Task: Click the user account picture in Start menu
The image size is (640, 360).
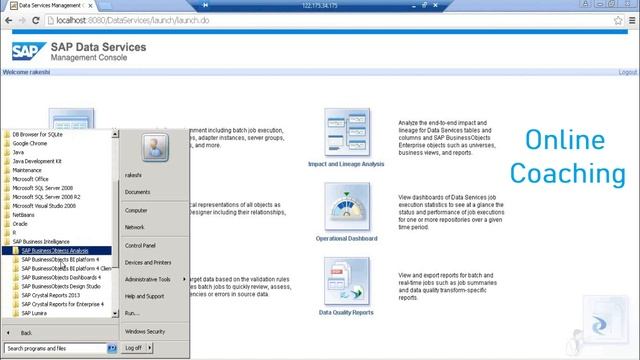Action: click(155, 147)
